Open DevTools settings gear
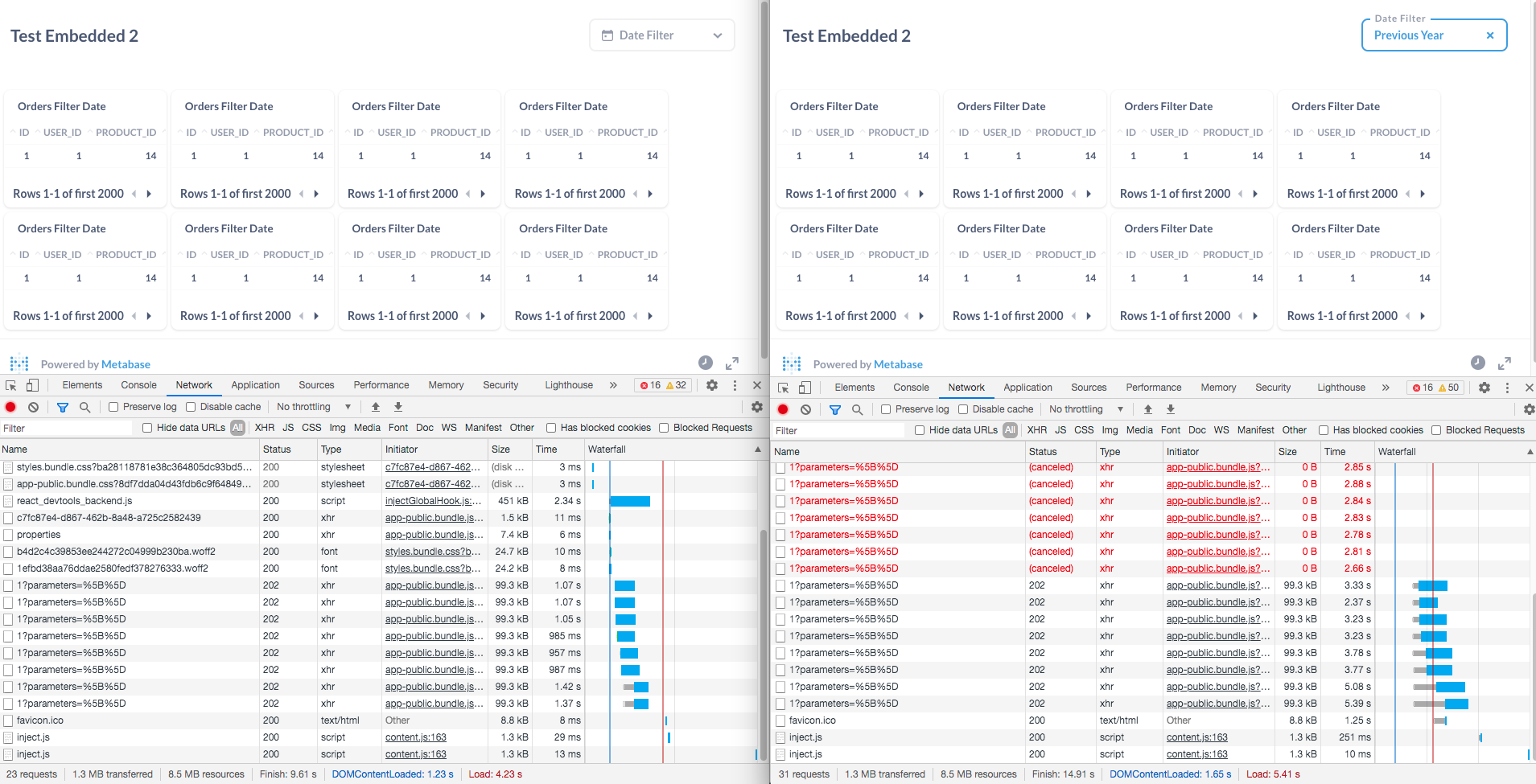Image resolution: width=1536 pixels, height=784 pixels. (x=711, y=385)
